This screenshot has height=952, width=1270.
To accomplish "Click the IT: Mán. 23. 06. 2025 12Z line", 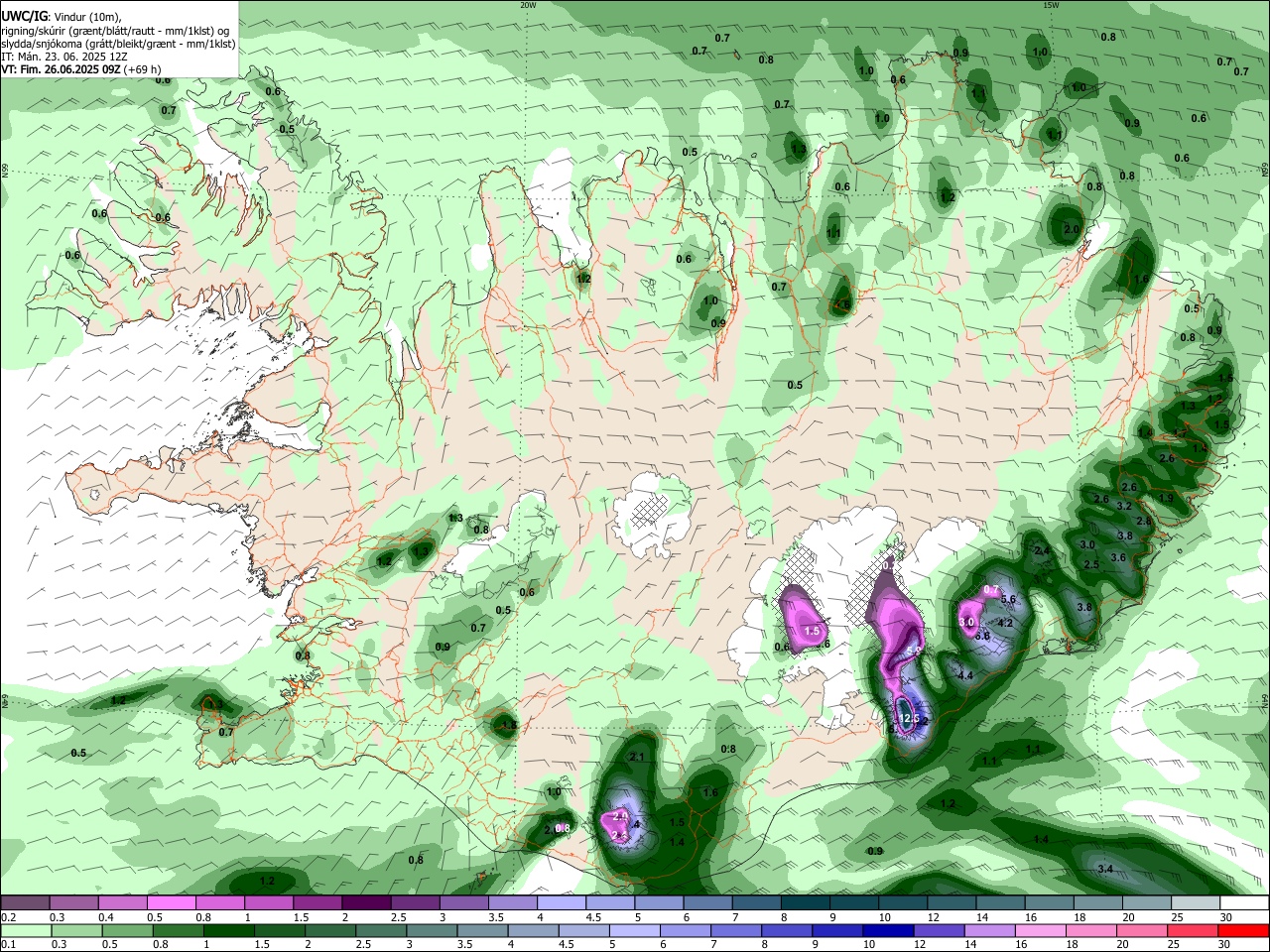I will tap(64, 56).
